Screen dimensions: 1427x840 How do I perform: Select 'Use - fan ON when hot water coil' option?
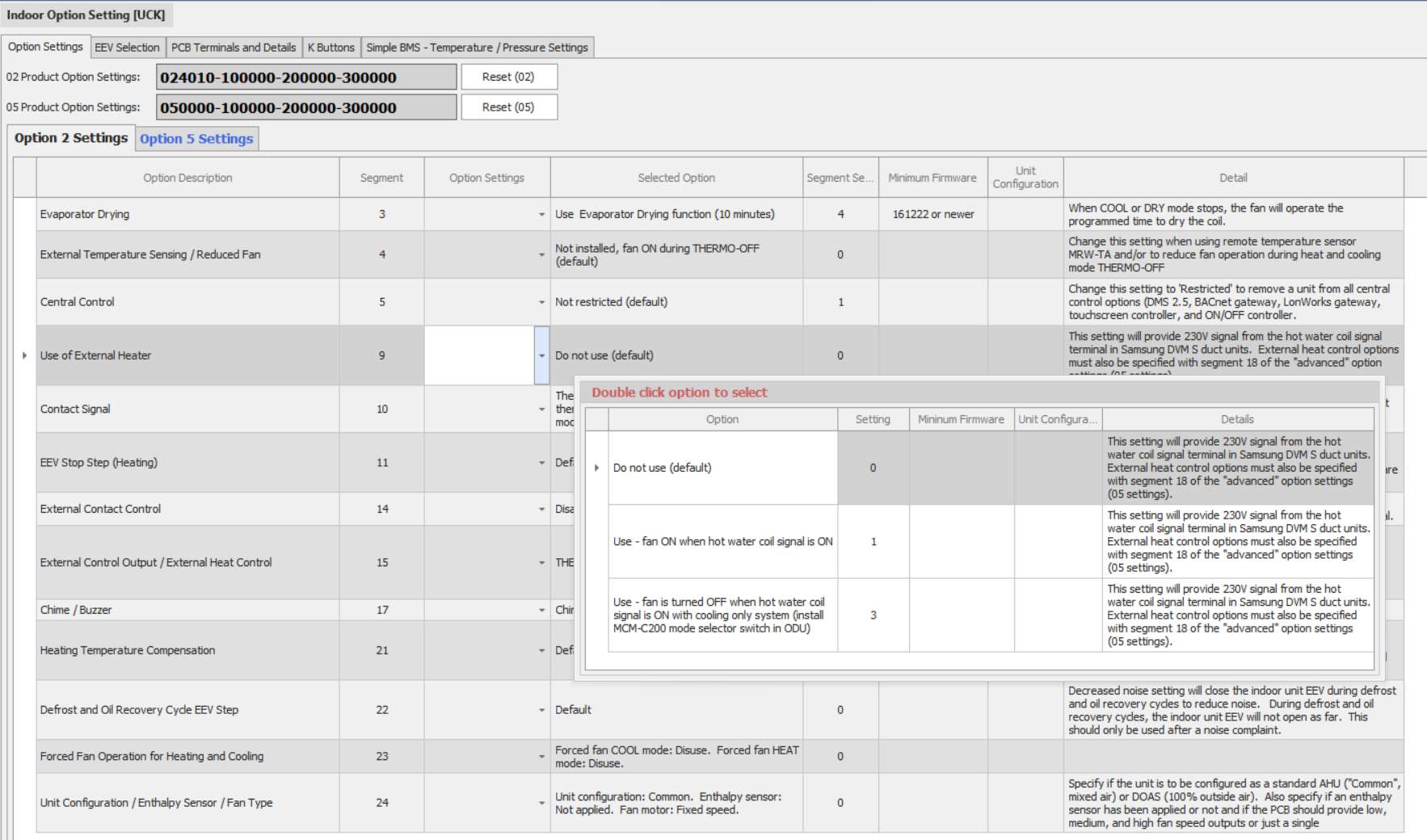[722, 542]
